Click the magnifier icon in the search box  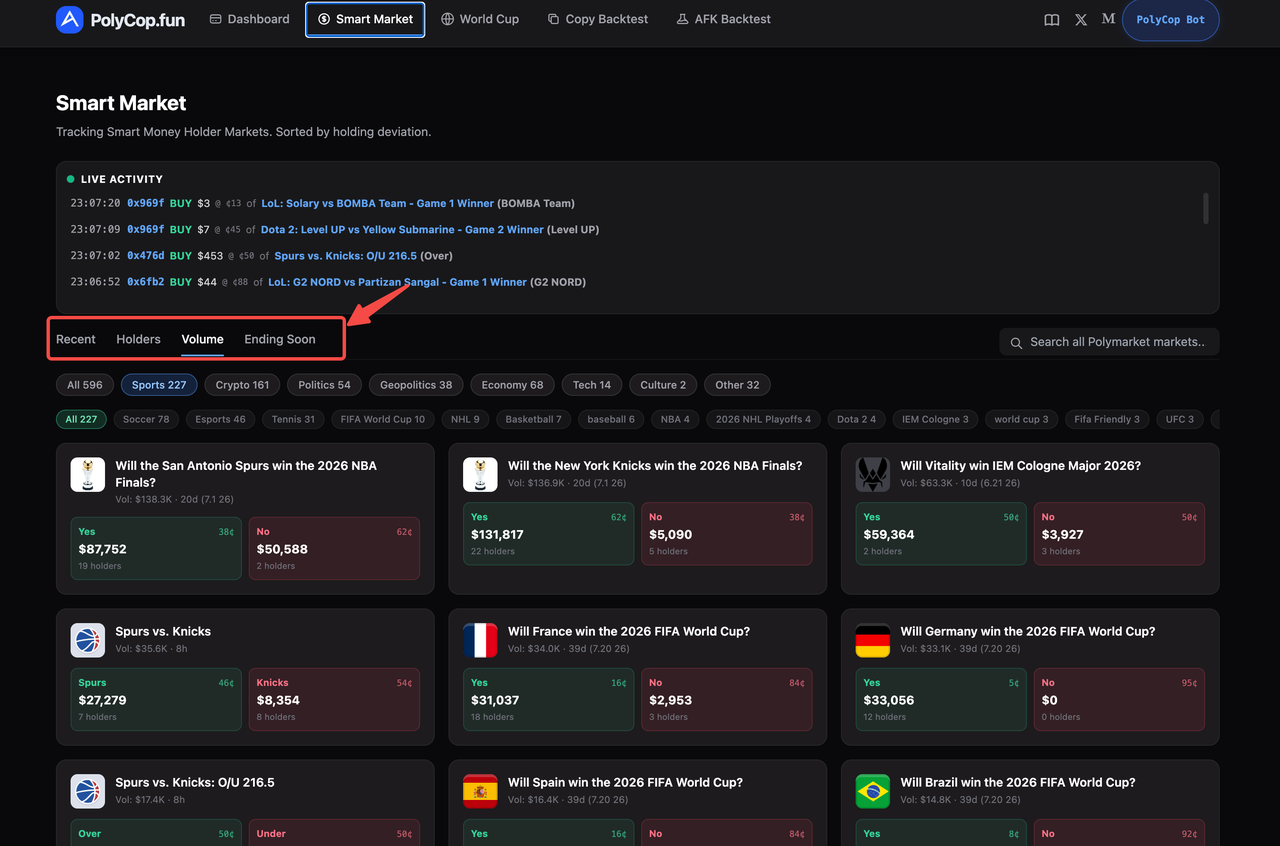point(1016,342)
